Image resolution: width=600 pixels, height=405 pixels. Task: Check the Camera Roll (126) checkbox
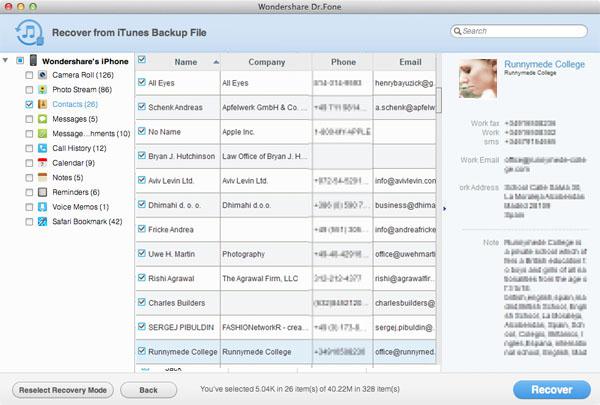click(x=29, y=75)
